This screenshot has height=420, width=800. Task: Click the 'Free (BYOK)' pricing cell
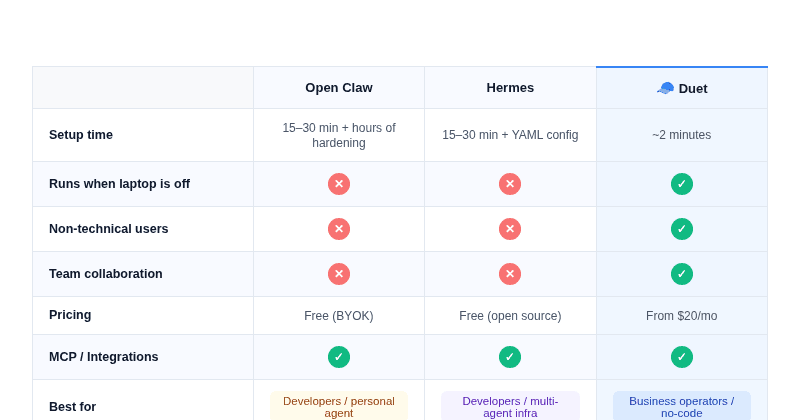click(339, 316)
